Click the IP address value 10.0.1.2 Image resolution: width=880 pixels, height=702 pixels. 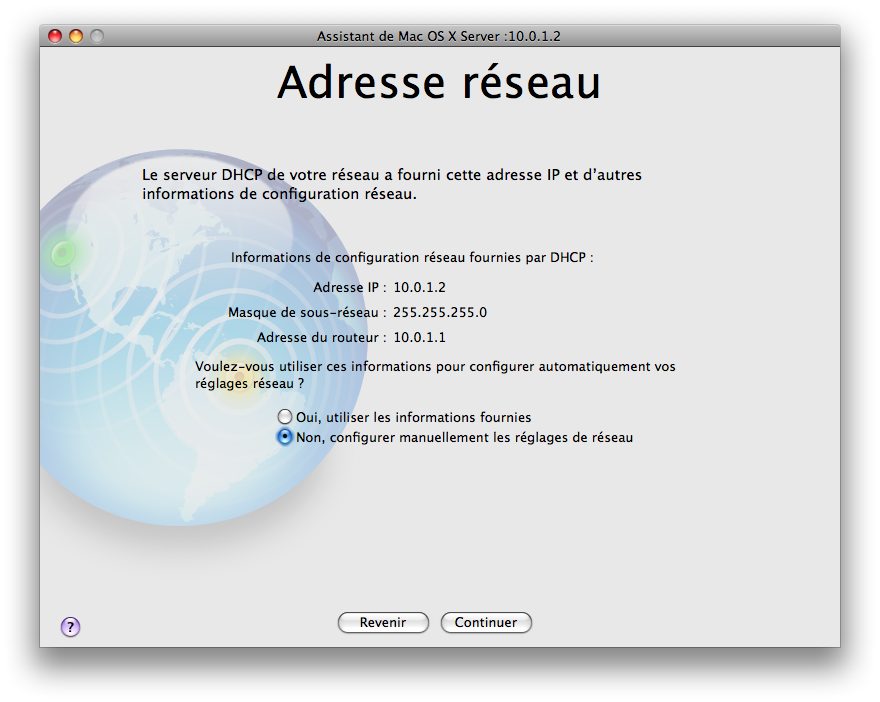tap(419, 287)
